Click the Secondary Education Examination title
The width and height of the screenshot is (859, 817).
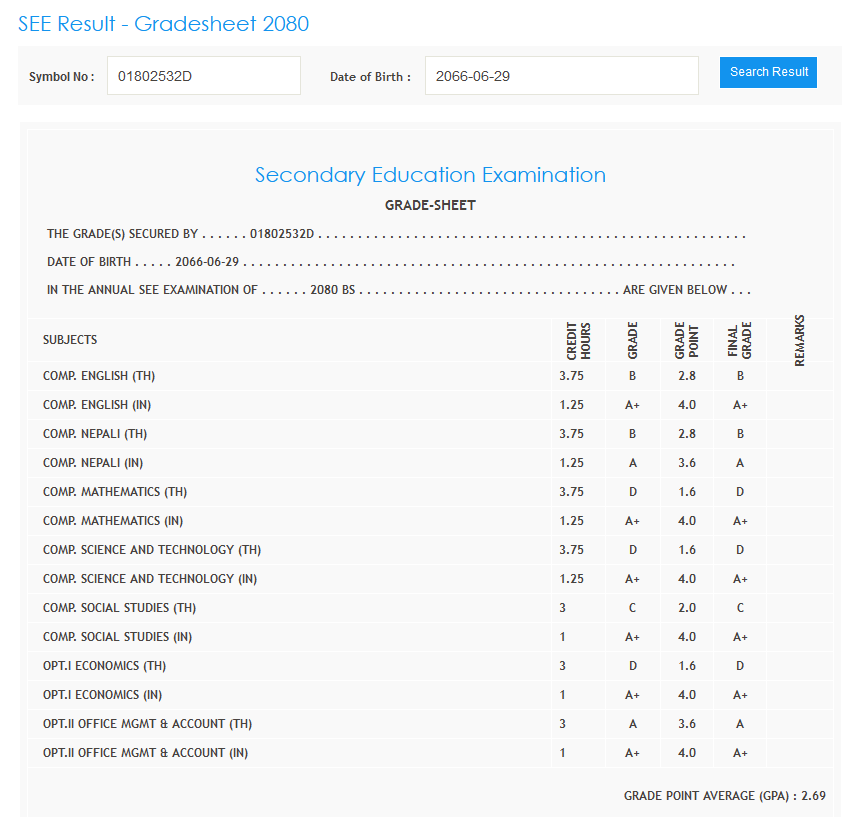click(x=430, y=175)
